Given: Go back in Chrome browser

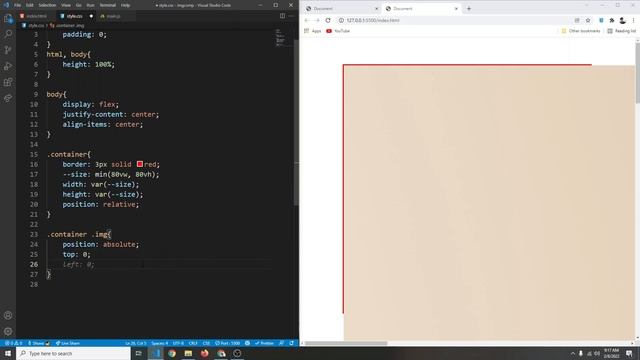Looking at the screenshot, I should (307, 20).
